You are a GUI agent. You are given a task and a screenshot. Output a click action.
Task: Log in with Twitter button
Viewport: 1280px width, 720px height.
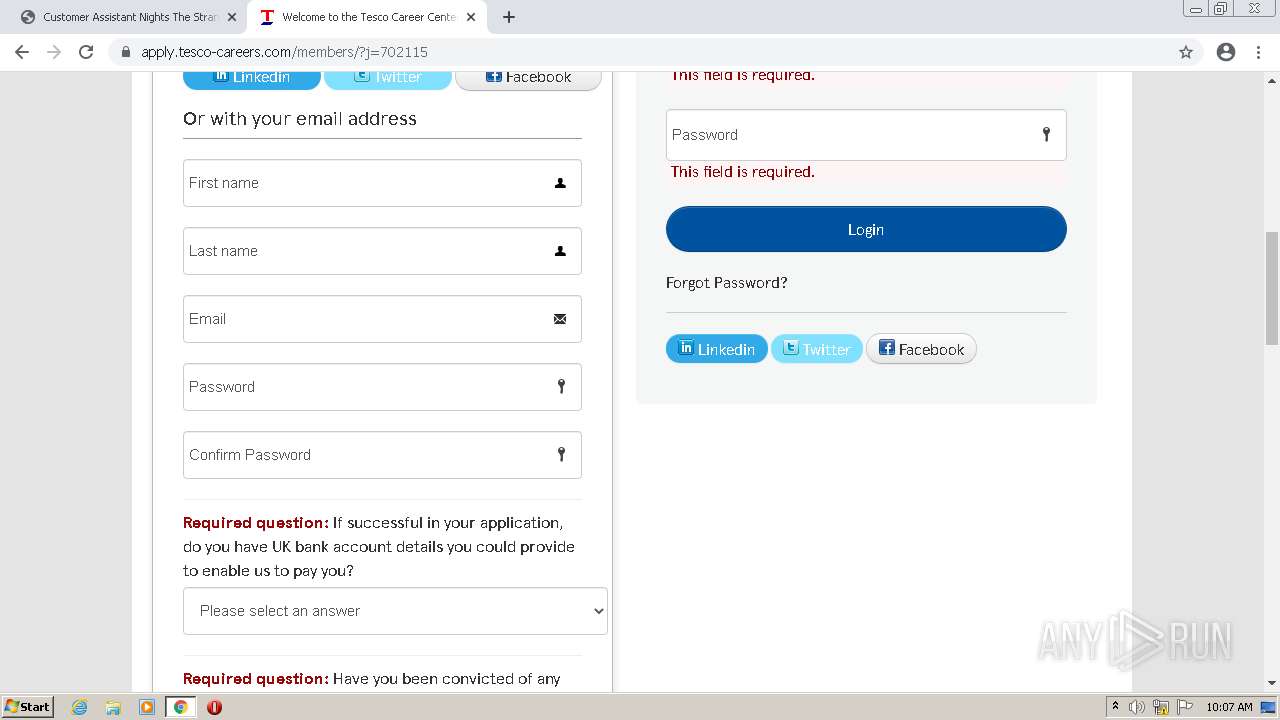(x=817, y=349)
